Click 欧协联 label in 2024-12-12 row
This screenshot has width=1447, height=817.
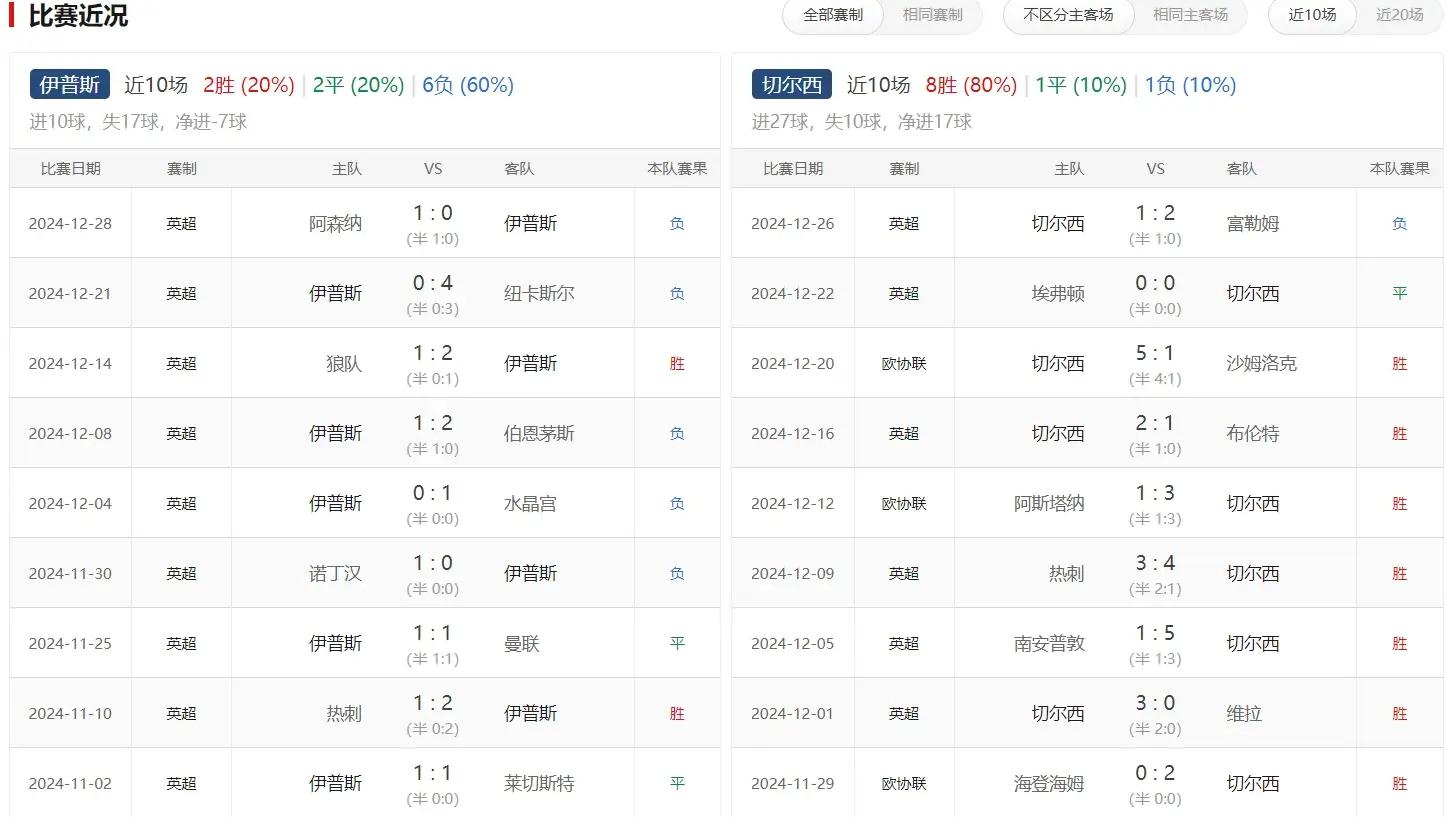904,503
